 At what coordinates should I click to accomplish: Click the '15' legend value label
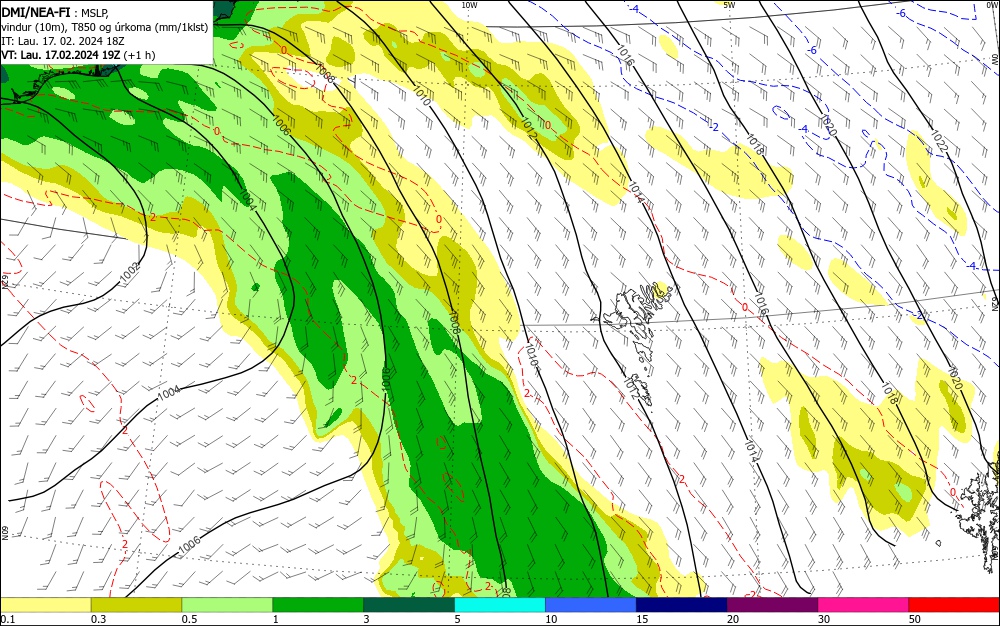click(642, 619)
